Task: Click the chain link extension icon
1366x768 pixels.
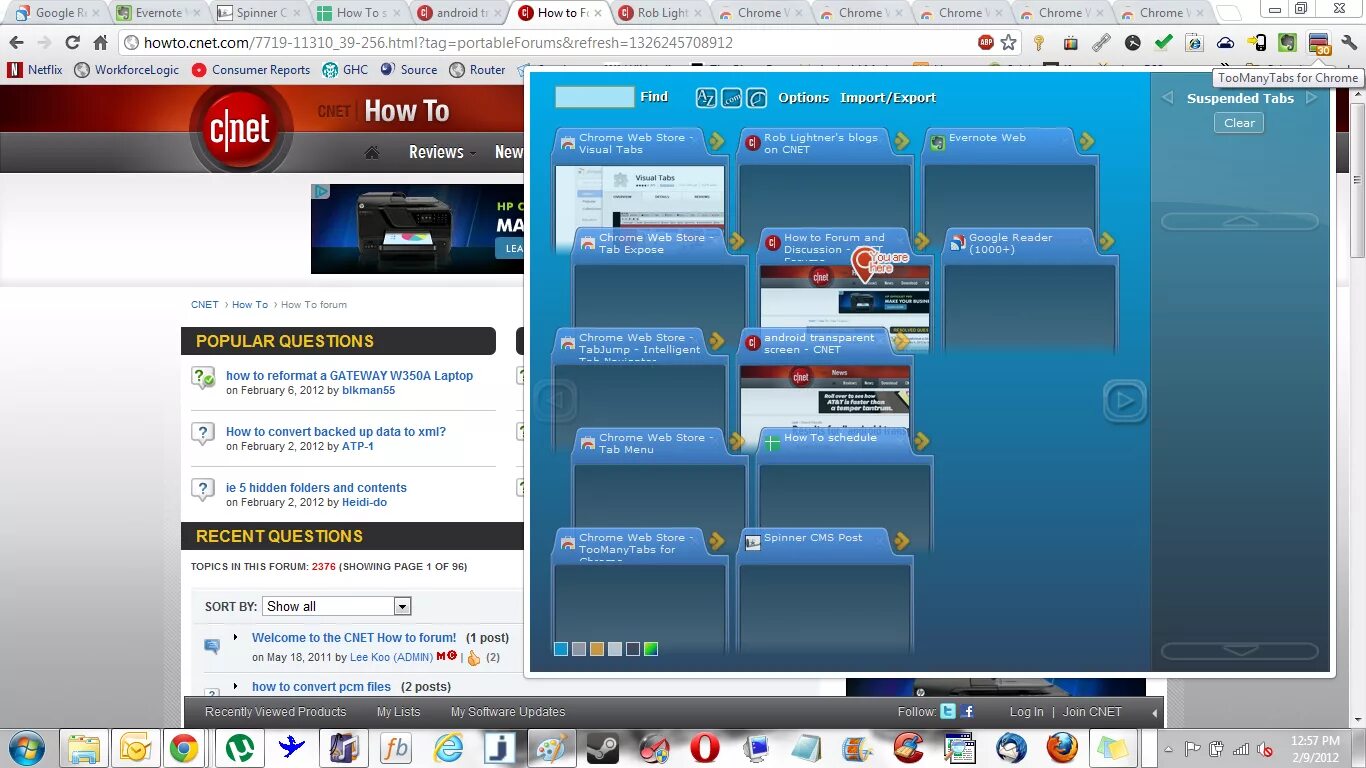Action: pos(1101,42)
